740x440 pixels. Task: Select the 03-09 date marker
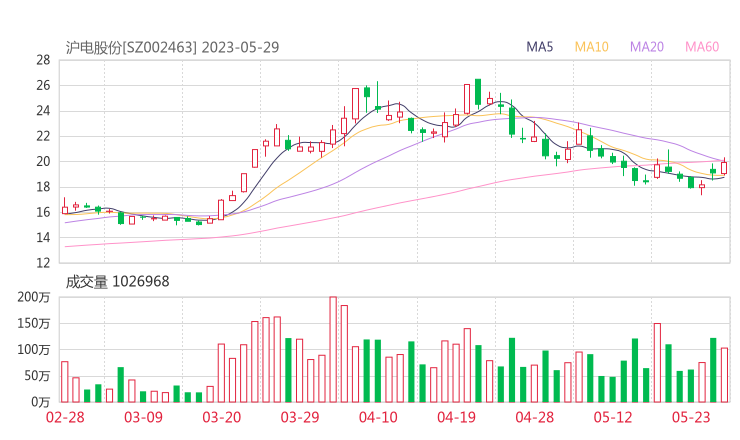(x=145, y=417)
